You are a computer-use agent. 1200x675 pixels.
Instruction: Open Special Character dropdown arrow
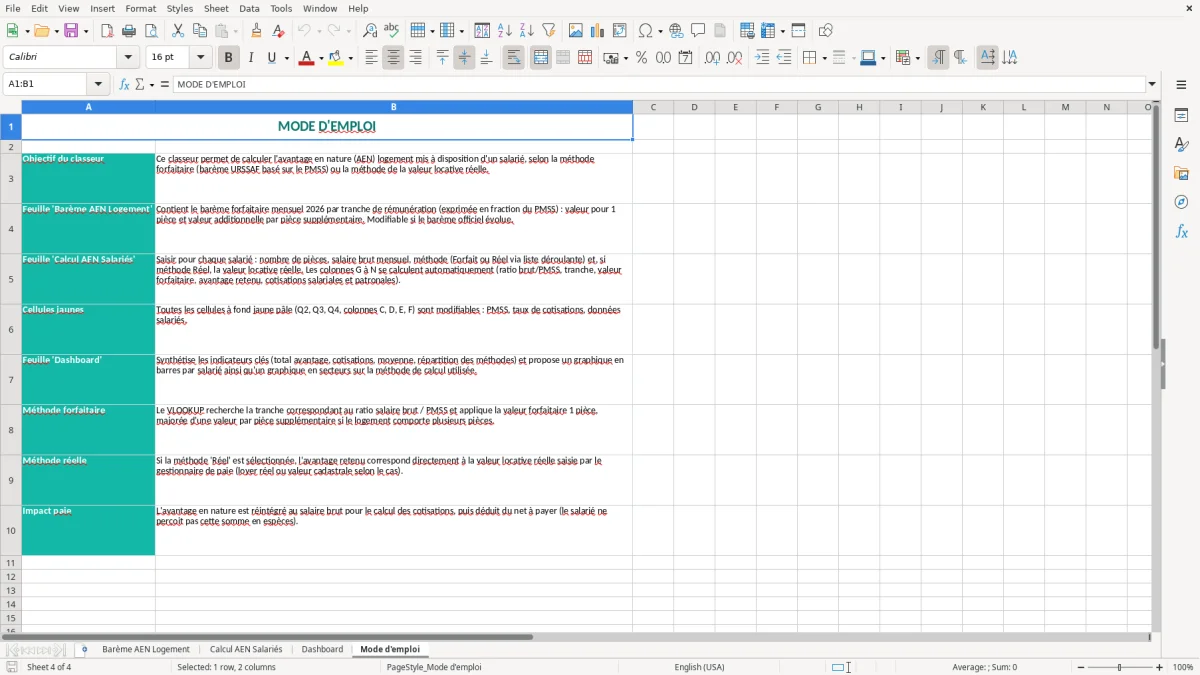[x=660, y=31]
